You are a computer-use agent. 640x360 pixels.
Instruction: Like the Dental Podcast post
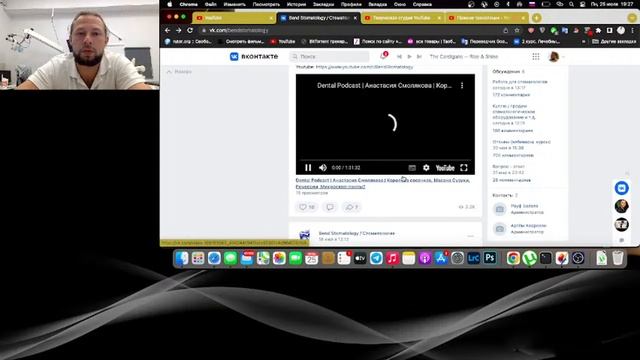tap(307, 207)
